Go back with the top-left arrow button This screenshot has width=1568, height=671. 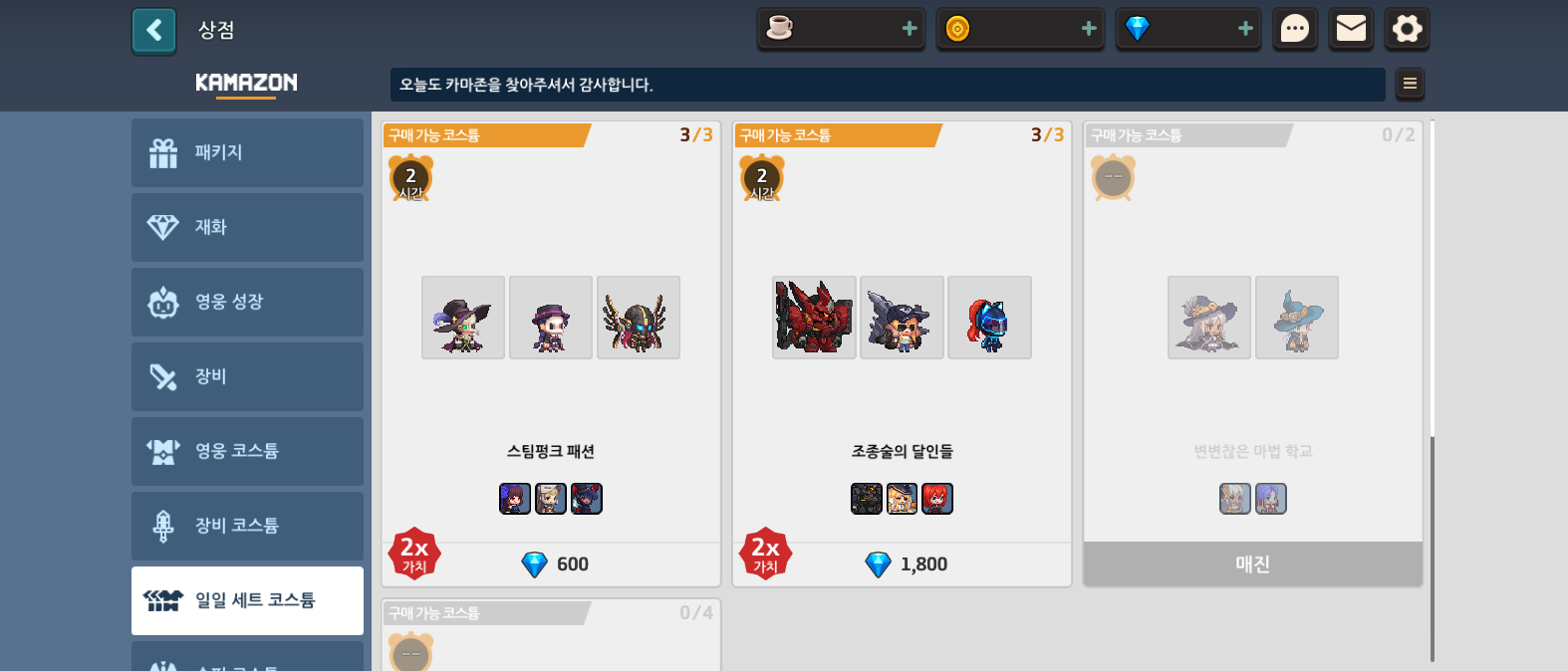[153, 30]
